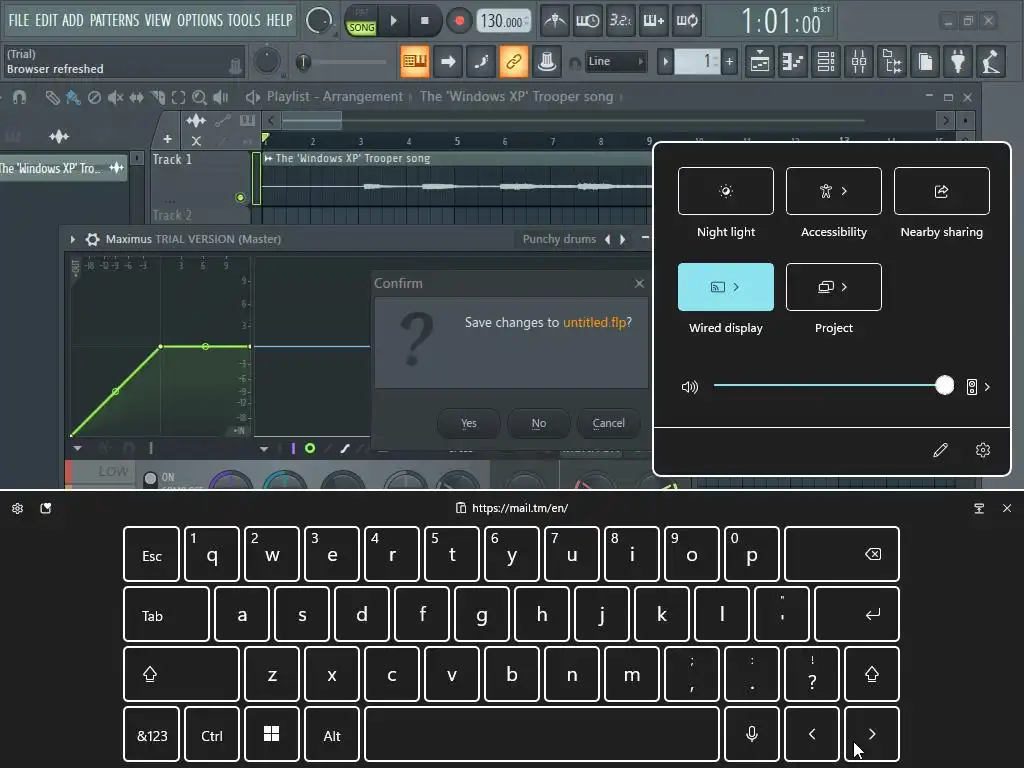1024x768 pixels.
Task: Select the playlist Zoom tool
Action: pyautogui.click(x=199, y=97)
